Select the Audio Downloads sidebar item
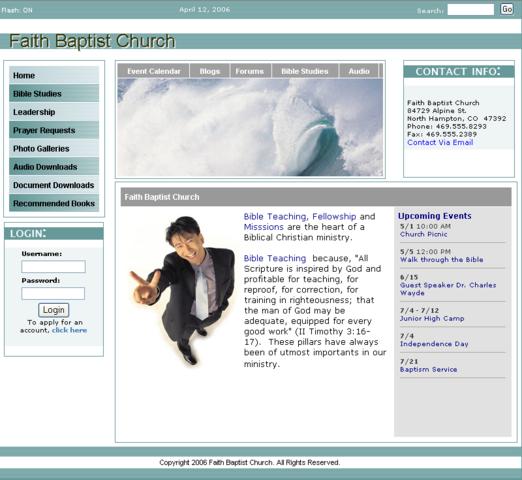This screenshot has height=480, width=522. [x=54, y=167]
